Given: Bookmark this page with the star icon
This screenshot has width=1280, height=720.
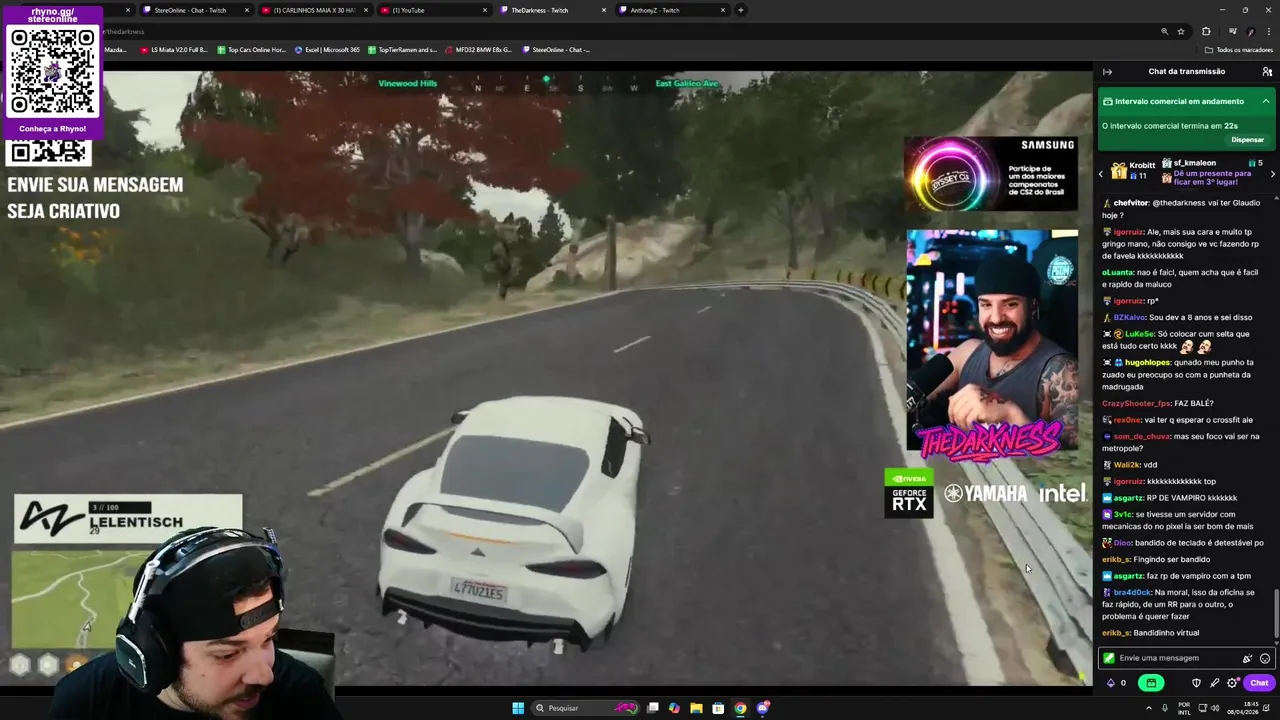Looking at the screenshot, I should click(1181, 31).
